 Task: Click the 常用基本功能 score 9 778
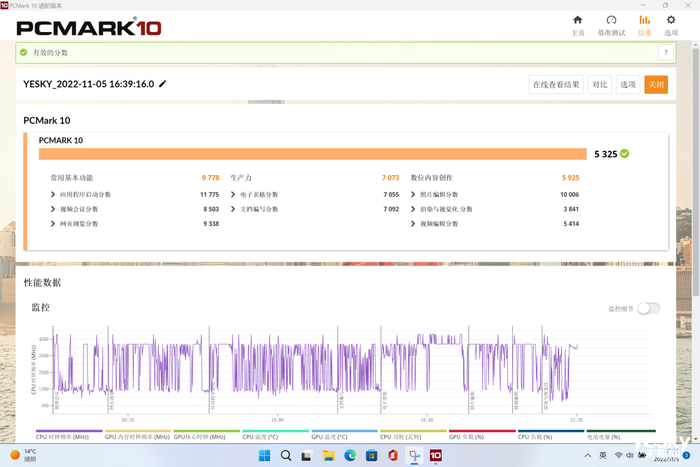[210, 178]
